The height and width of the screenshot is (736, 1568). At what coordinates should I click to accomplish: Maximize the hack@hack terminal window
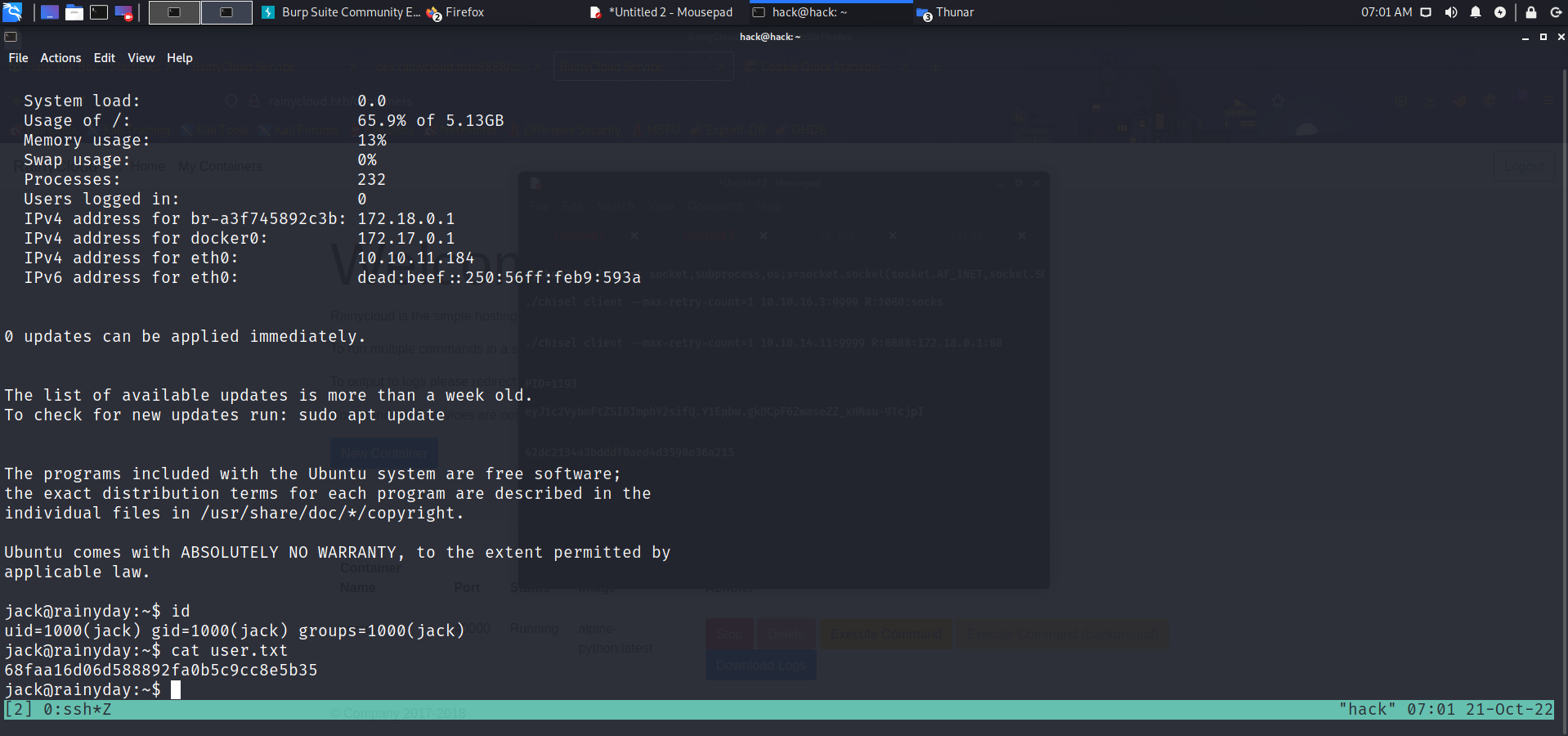pyautogui.click(x=1543, y=37)
